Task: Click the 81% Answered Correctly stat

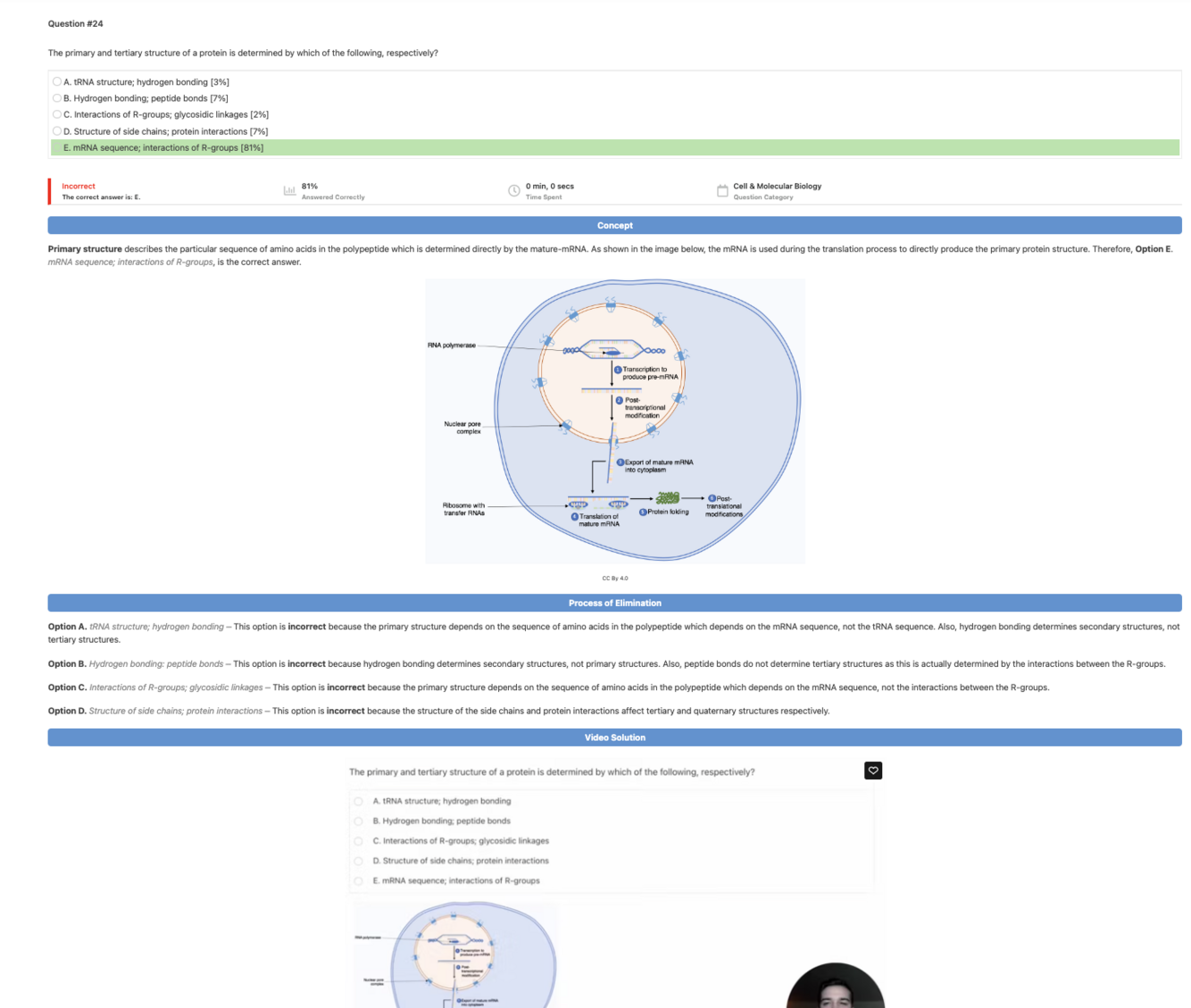Action: point(332,191)
